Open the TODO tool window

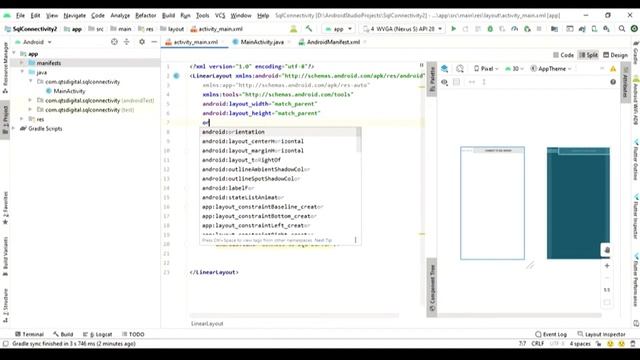133,334
